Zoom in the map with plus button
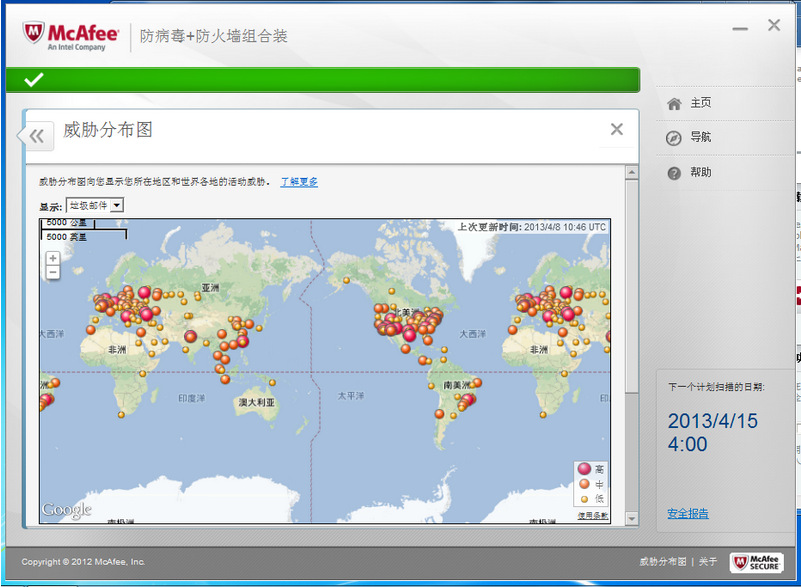The width and height of the screenshot is (801, 587). (53, 258)
